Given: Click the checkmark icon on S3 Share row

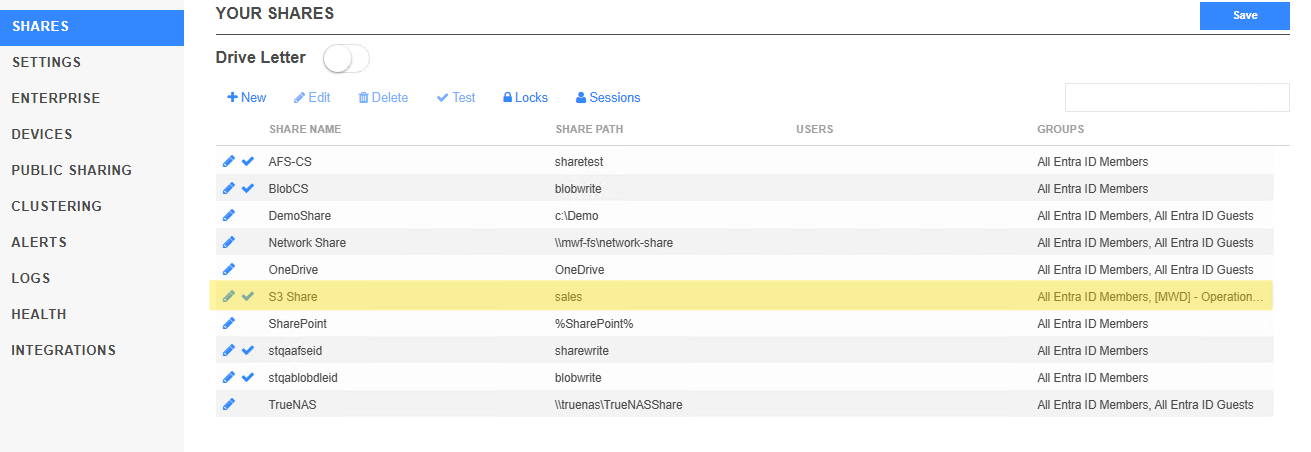Looking at the screenshot, I should [x=248, y=296].
